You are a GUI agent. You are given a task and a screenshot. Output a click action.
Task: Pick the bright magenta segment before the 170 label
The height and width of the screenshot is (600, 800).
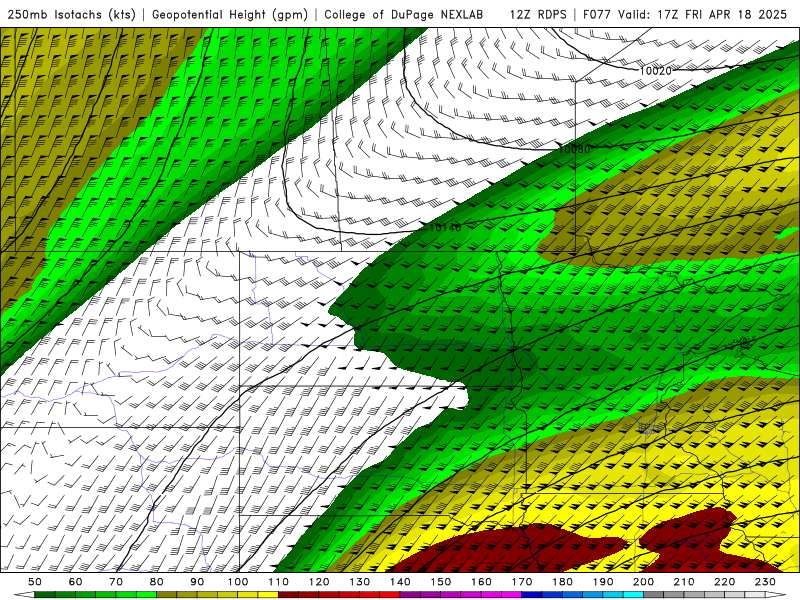(511, 595)
